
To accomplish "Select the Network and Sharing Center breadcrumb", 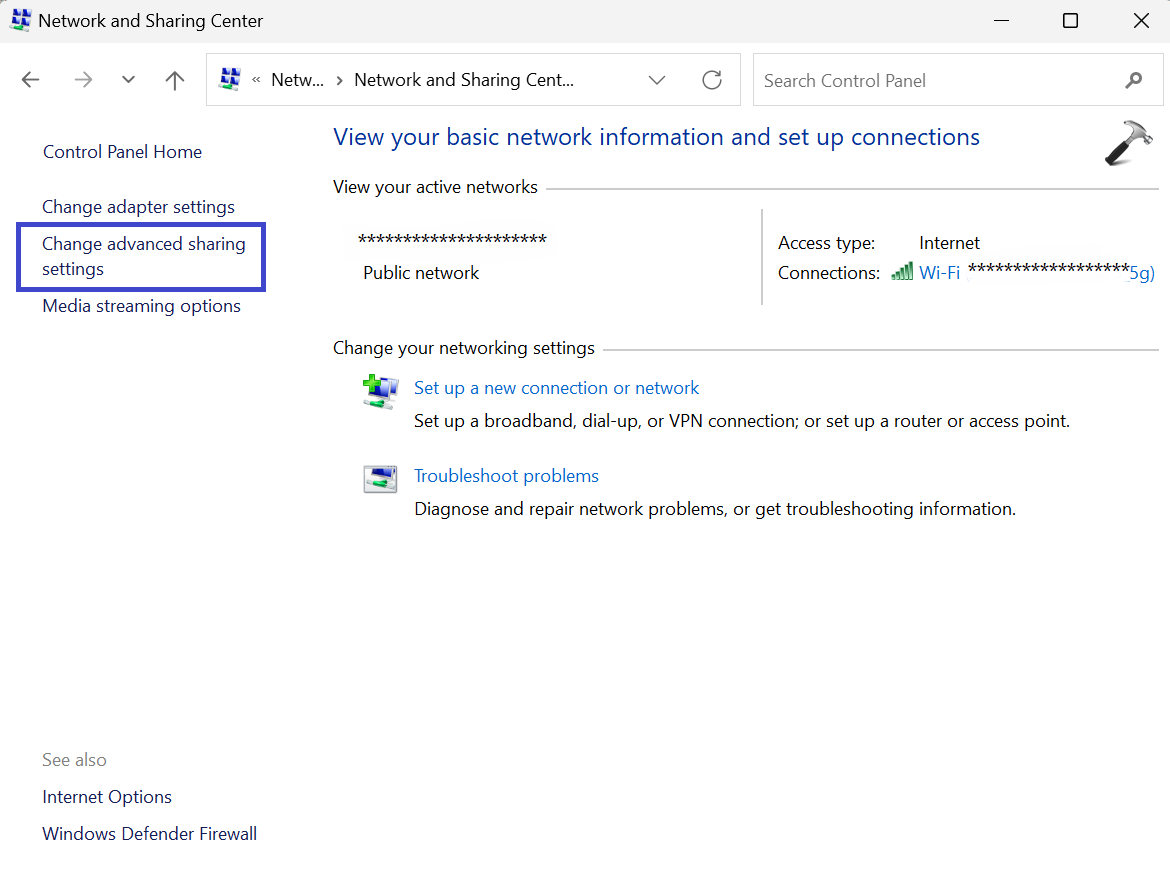I will click(464, 80).
